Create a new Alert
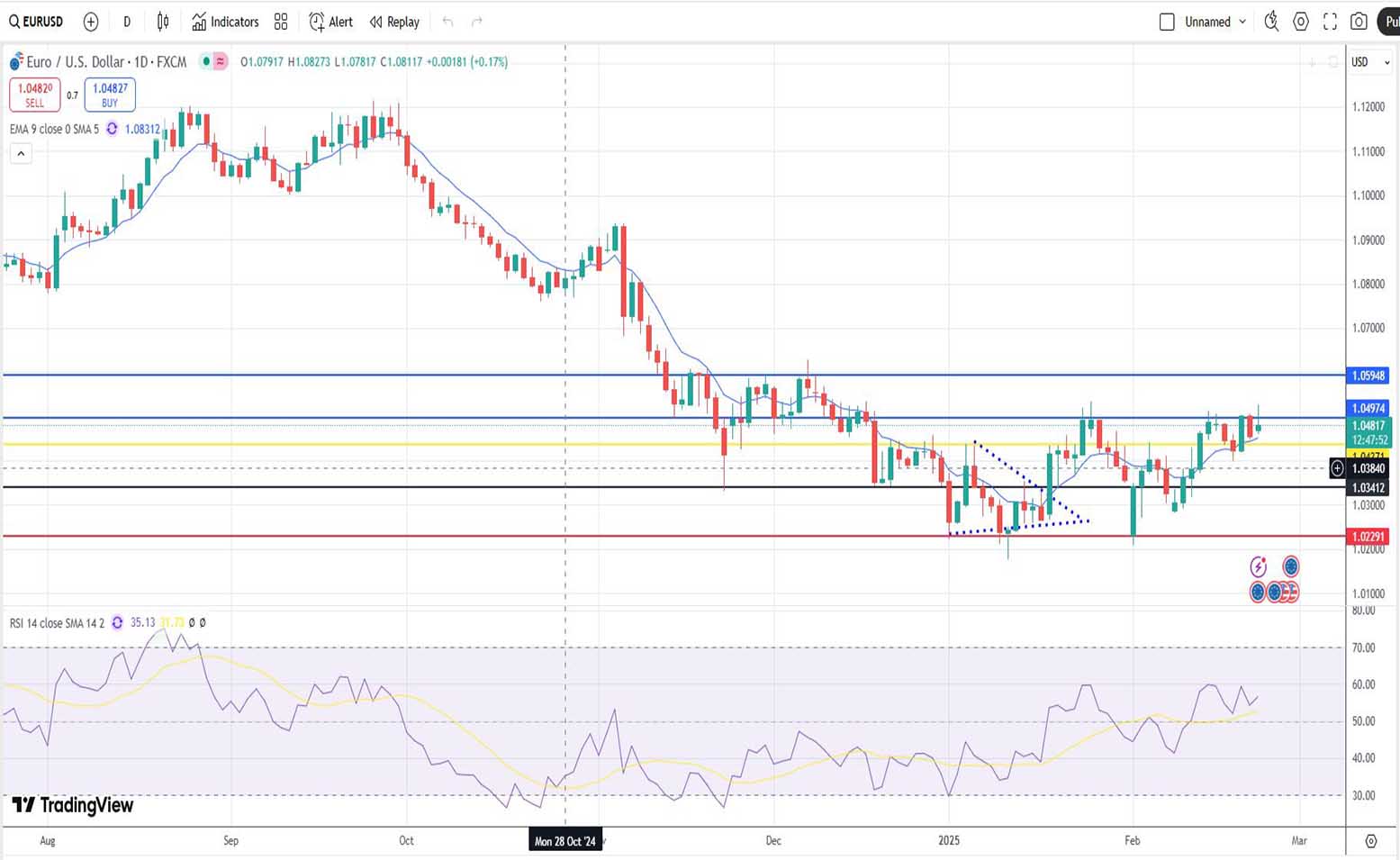The width and height of the screenshot is (1400, 860). 330,22
